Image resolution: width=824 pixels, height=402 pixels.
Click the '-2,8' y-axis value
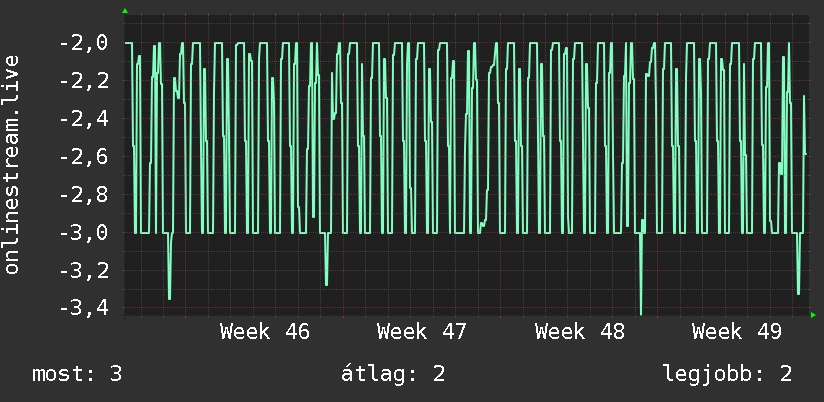[x=84, y=194]
